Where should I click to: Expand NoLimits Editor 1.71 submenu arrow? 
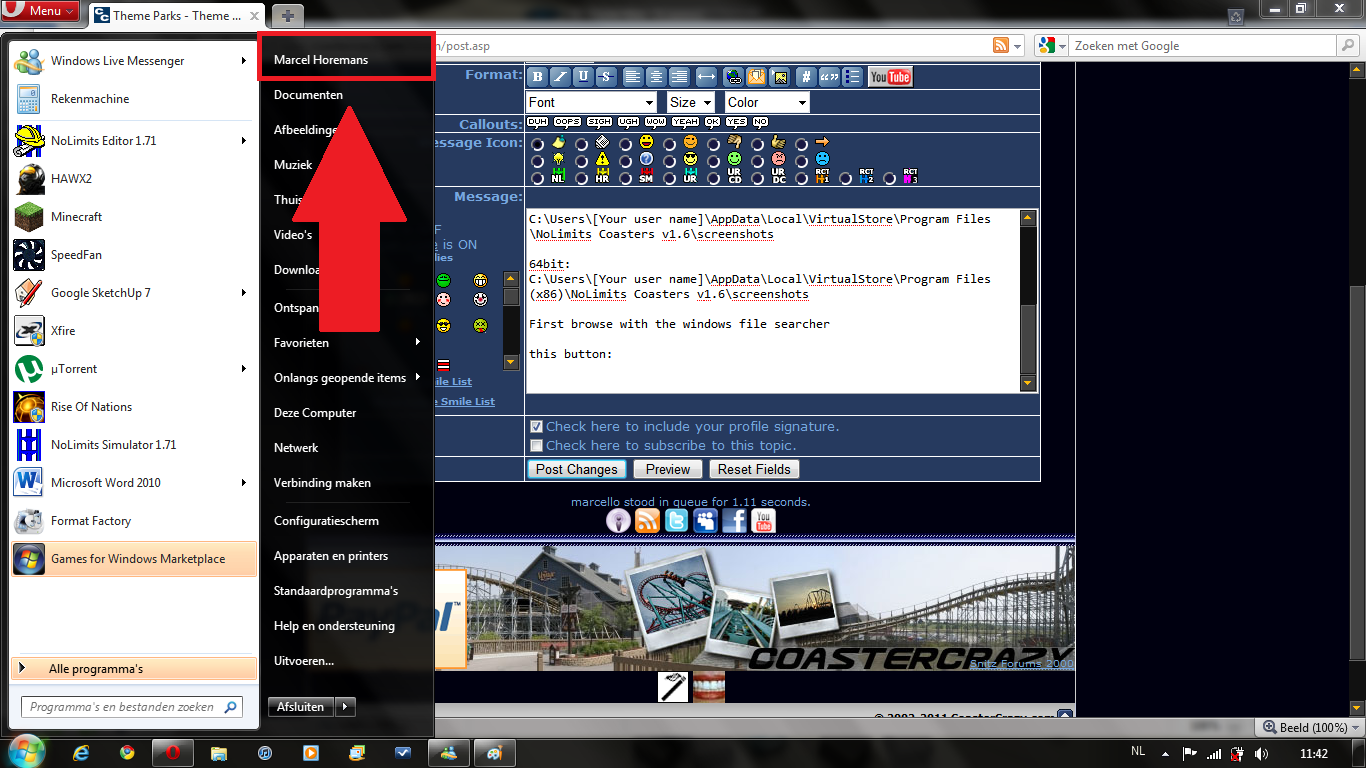point(244,141)
